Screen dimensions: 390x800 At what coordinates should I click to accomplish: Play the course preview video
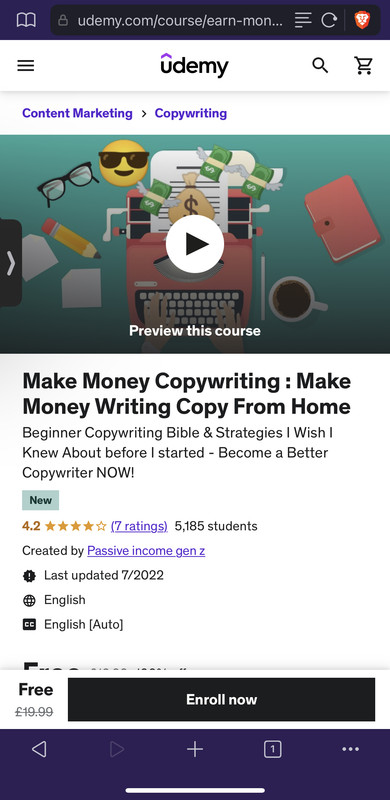195,244
